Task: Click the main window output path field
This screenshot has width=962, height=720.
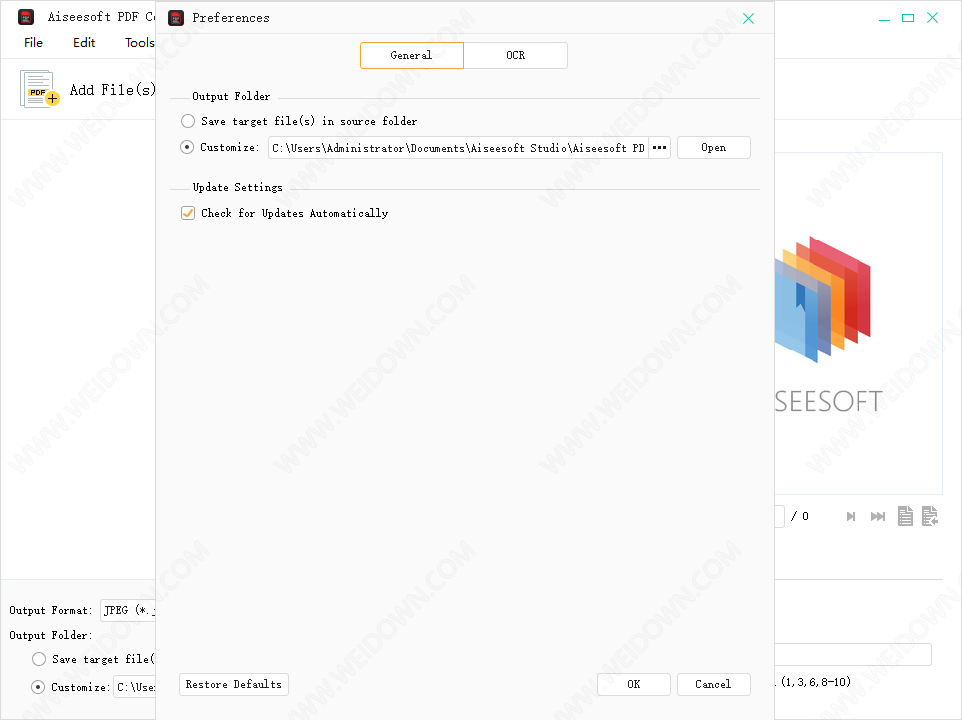Action: coord(135,687)
